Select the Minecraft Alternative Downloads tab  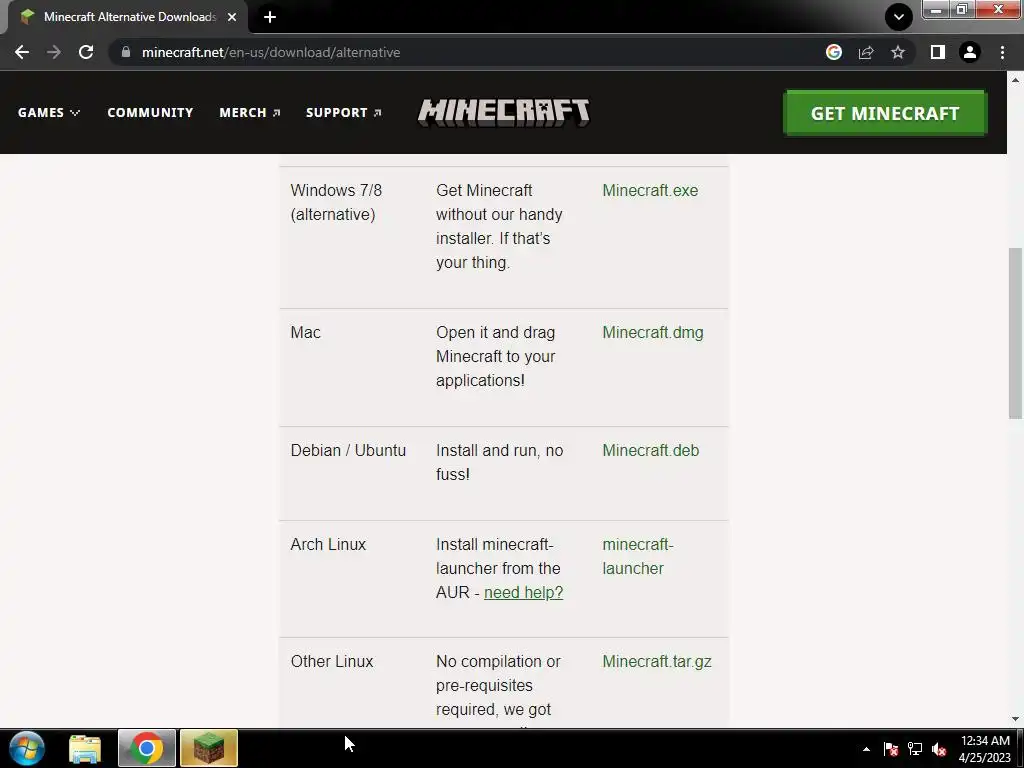(x=124, y=17)
